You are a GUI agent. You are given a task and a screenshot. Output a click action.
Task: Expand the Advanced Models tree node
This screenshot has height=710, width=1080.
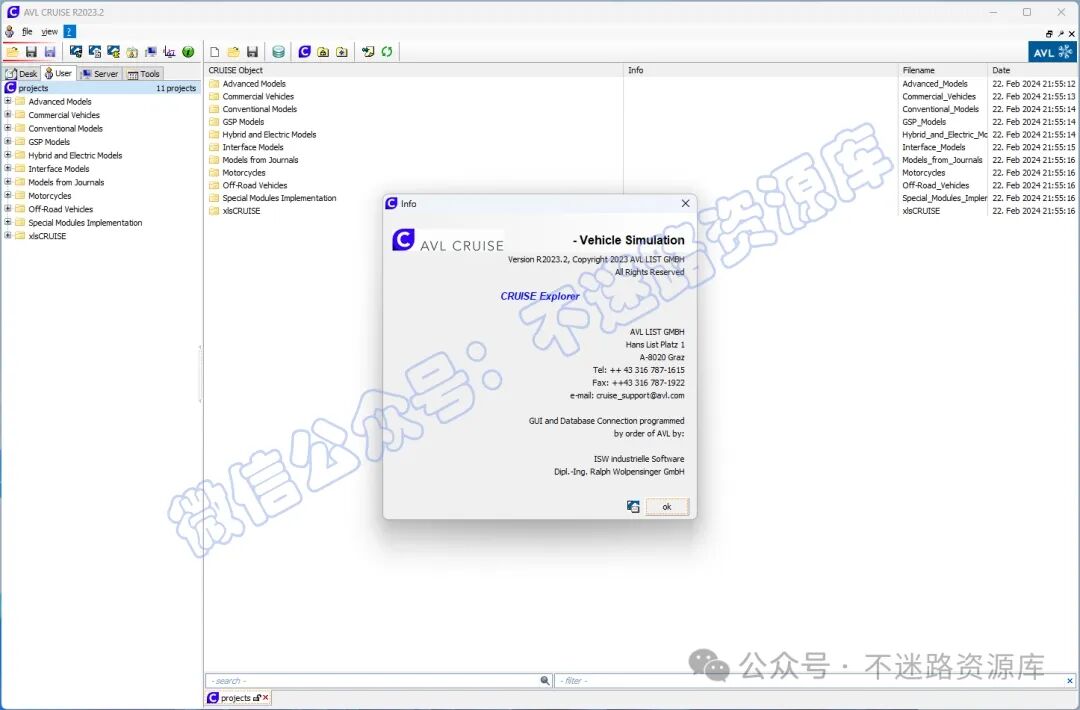[8, 101]
